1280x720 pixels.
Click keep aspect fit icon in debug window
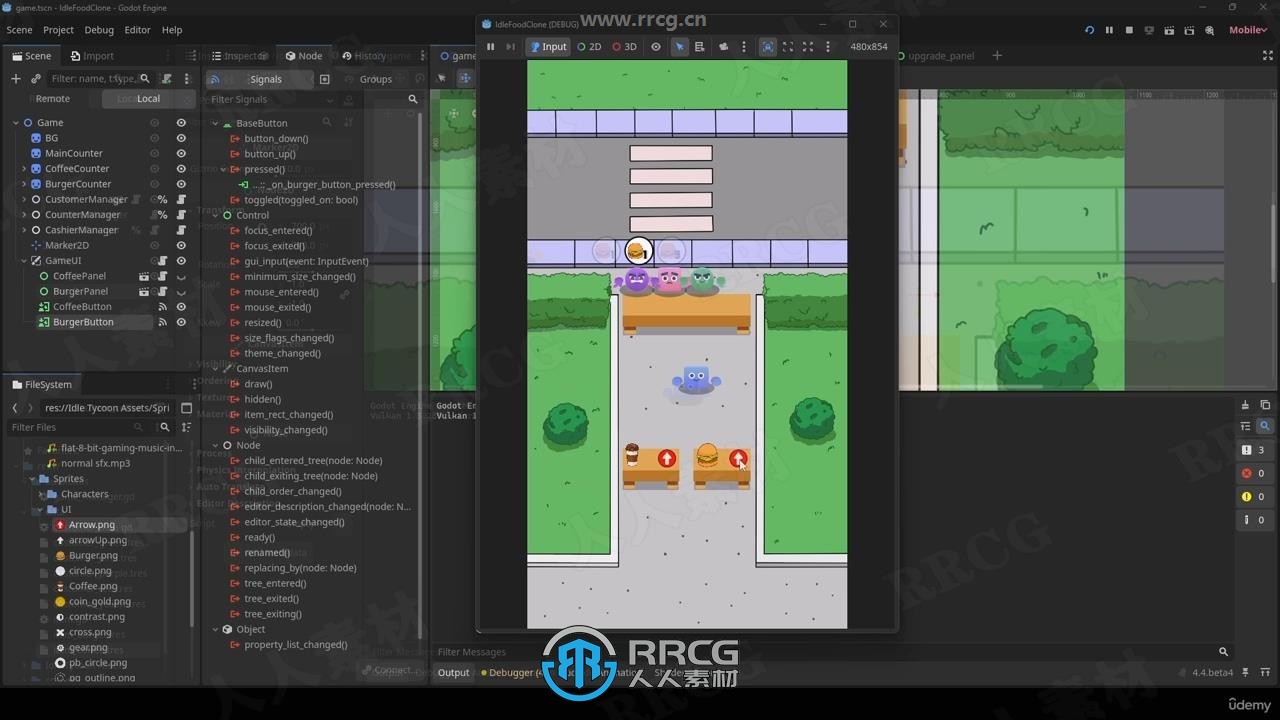point(788,47)
